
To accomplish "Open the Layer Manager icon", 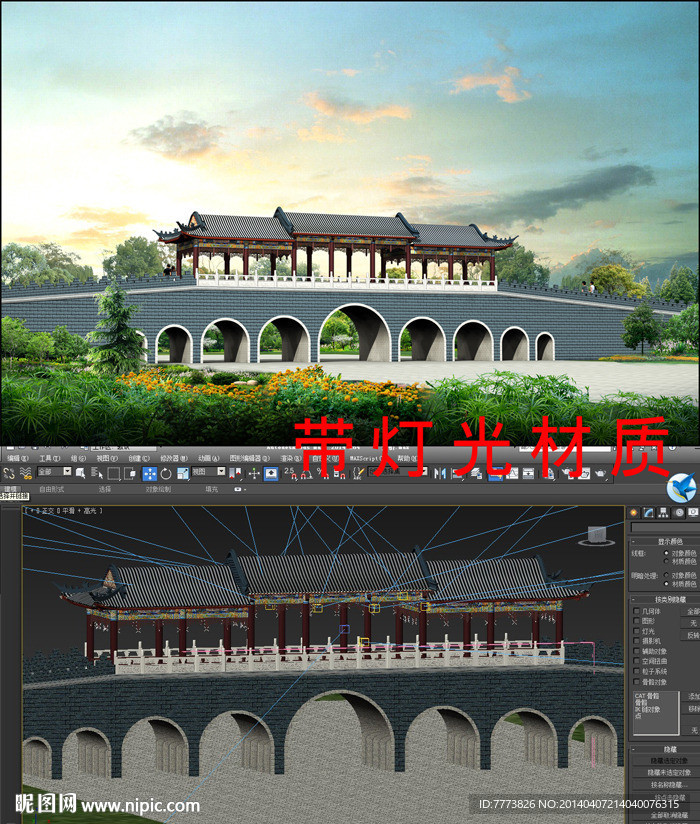I will tap(476, 473).
